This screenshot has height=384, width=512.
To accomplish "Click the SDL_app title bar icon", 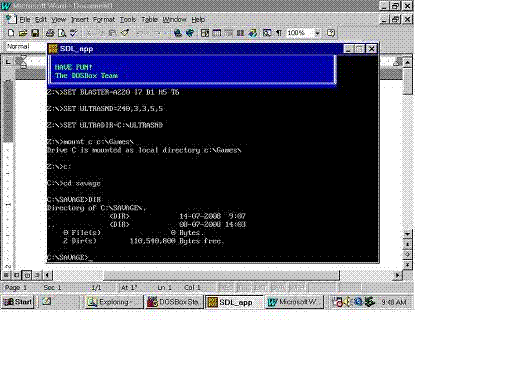I will pos(53,49).
